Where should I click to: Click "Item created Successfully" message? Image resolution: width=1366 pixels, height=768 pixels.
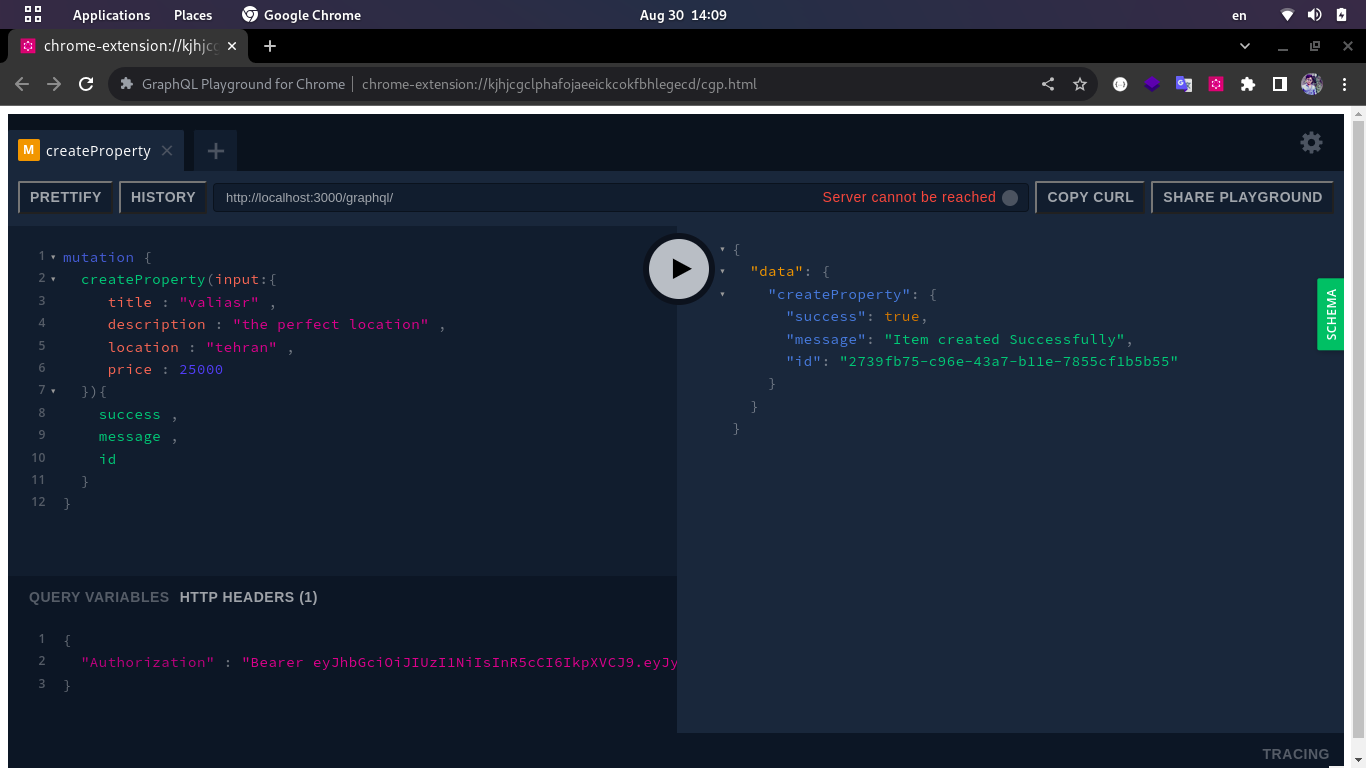coord(1005,339)
